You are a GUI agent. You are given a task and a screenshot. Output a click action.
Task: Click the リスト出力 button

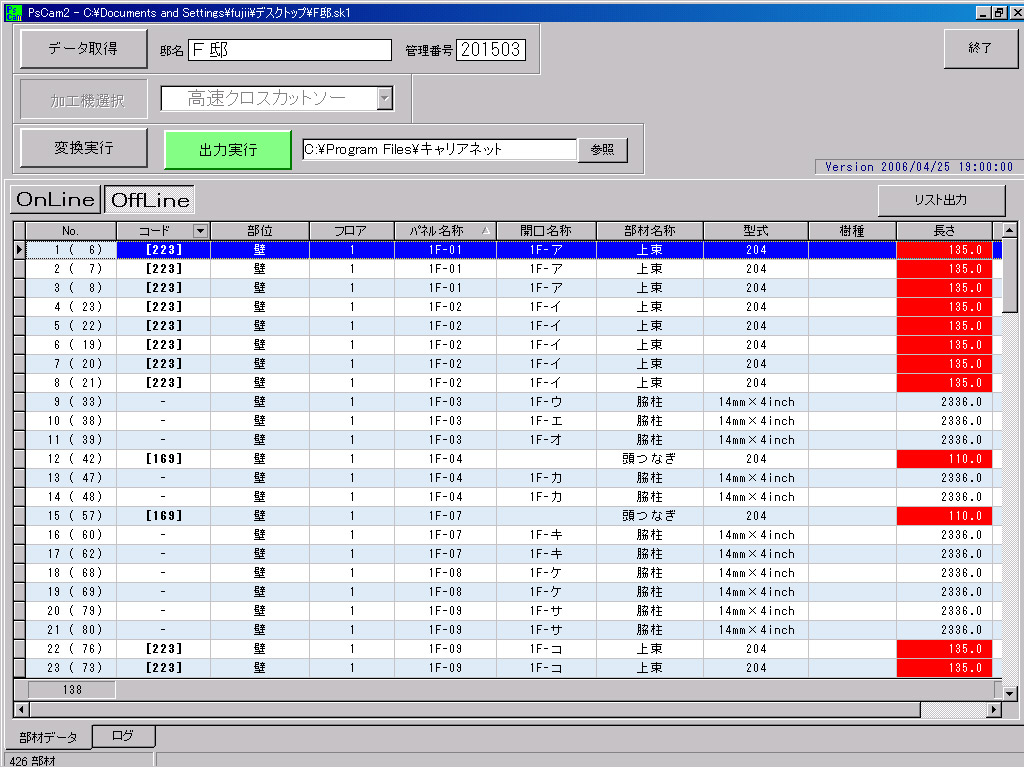(x=941, y=200)
